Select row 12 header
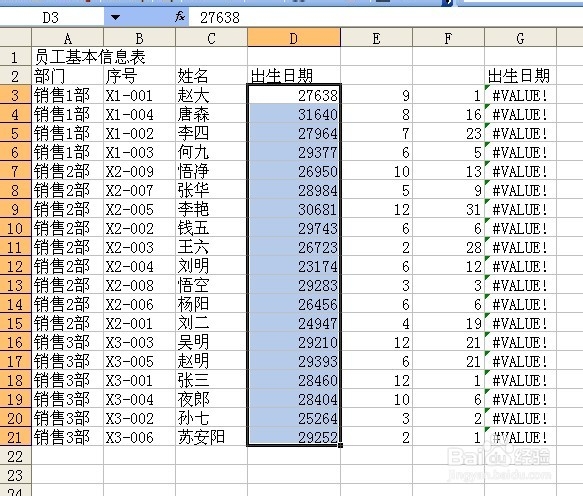Screen dimensions: 583x496 click(15, 266)
